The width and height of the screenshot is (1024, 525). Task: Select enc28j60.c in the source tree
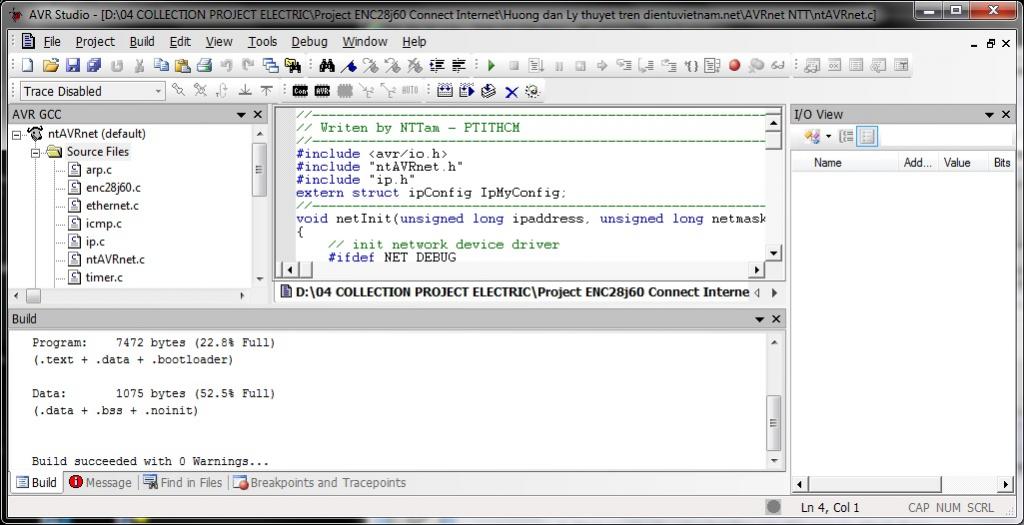click(x=112, y=188)
